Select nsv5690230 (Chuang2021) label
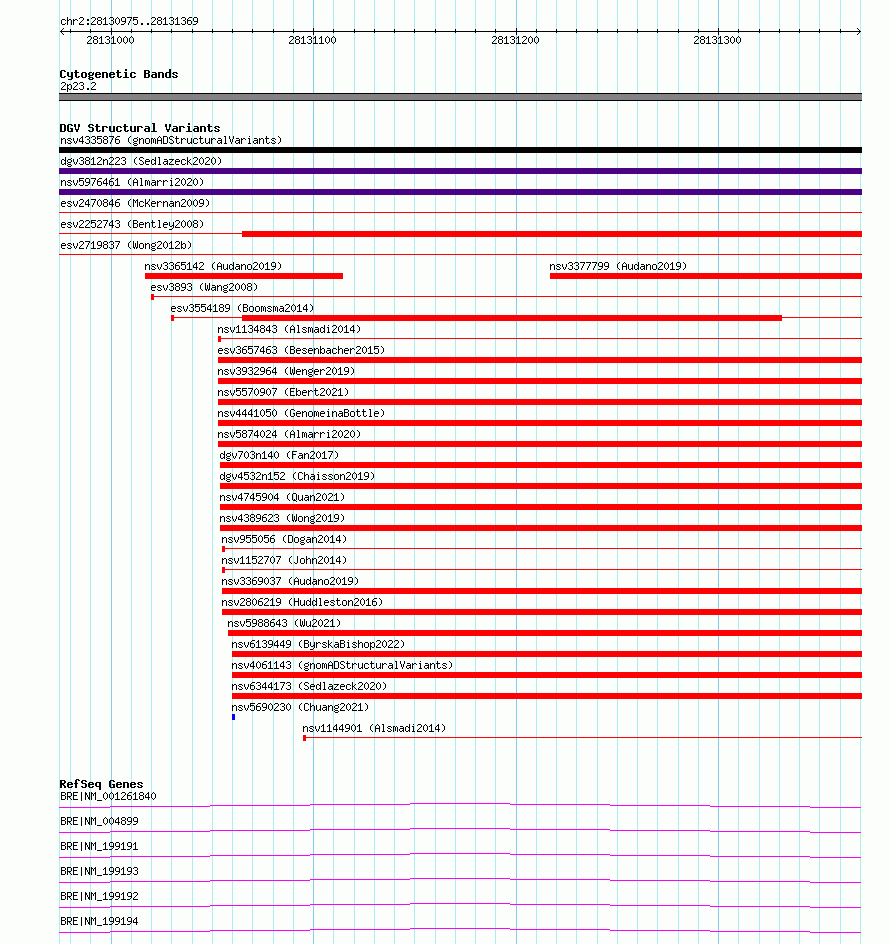The width and height of the screenshot is (890, 944). (300, 707)
